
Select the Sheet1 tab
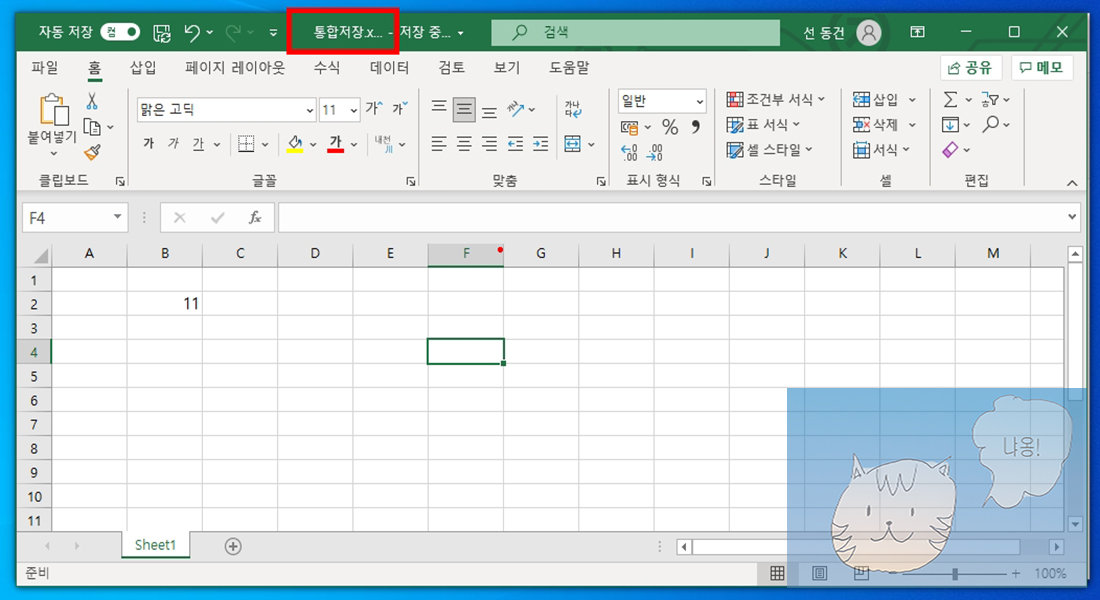point(155,545)
